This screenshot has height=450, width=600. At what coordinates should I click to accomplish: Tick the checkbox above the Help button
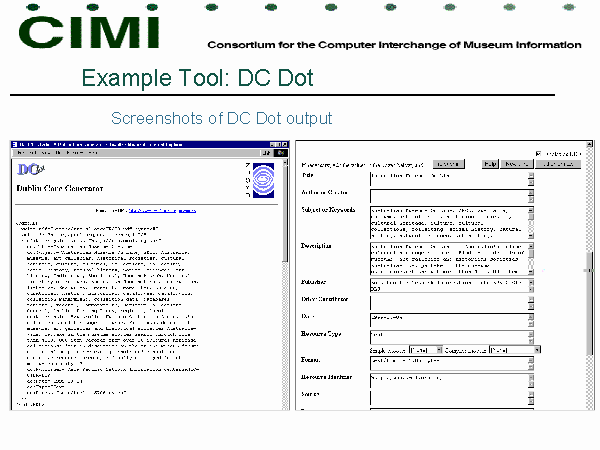pos(539,153)
